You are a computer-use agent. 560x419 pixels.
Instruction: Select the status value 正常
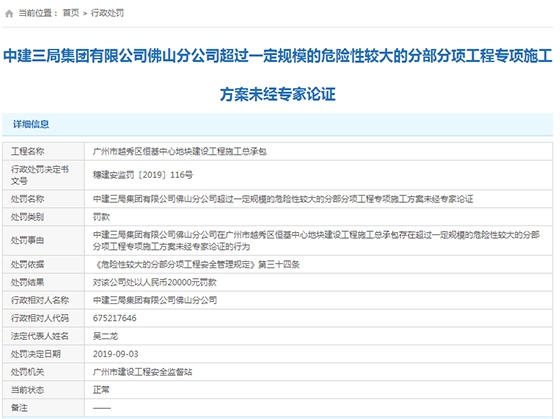coord(101,390)
